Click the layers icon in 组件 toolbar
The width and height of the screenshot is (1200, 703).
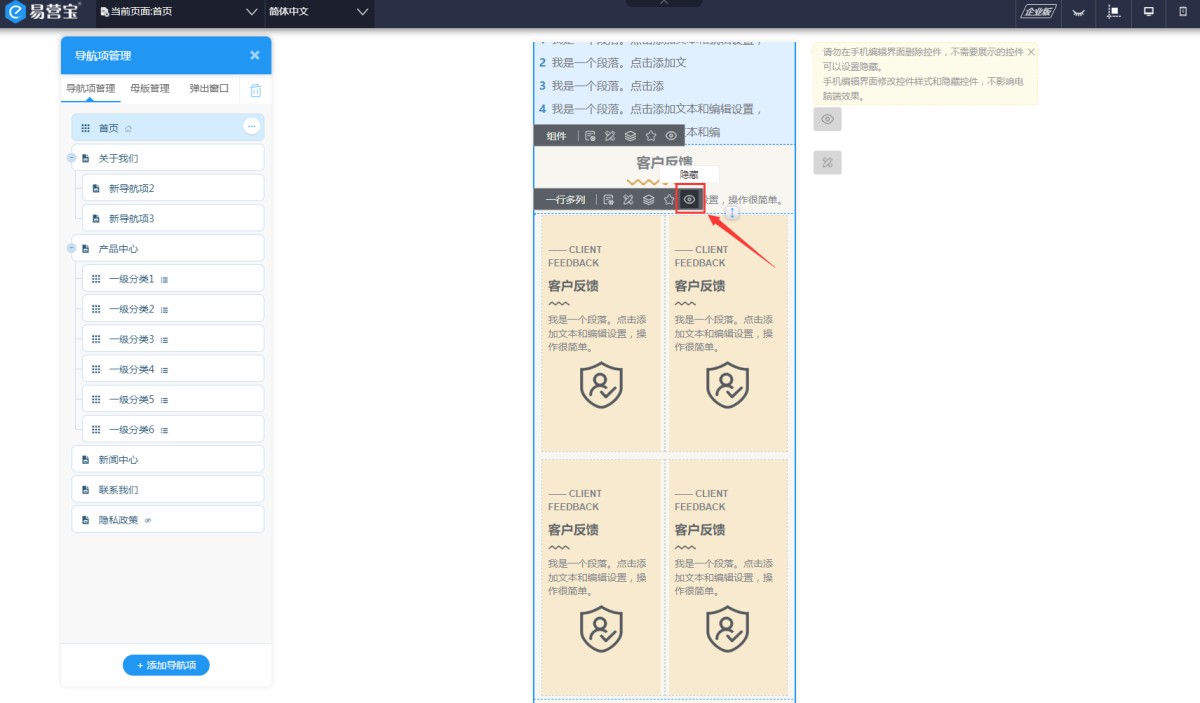(630, 136)
